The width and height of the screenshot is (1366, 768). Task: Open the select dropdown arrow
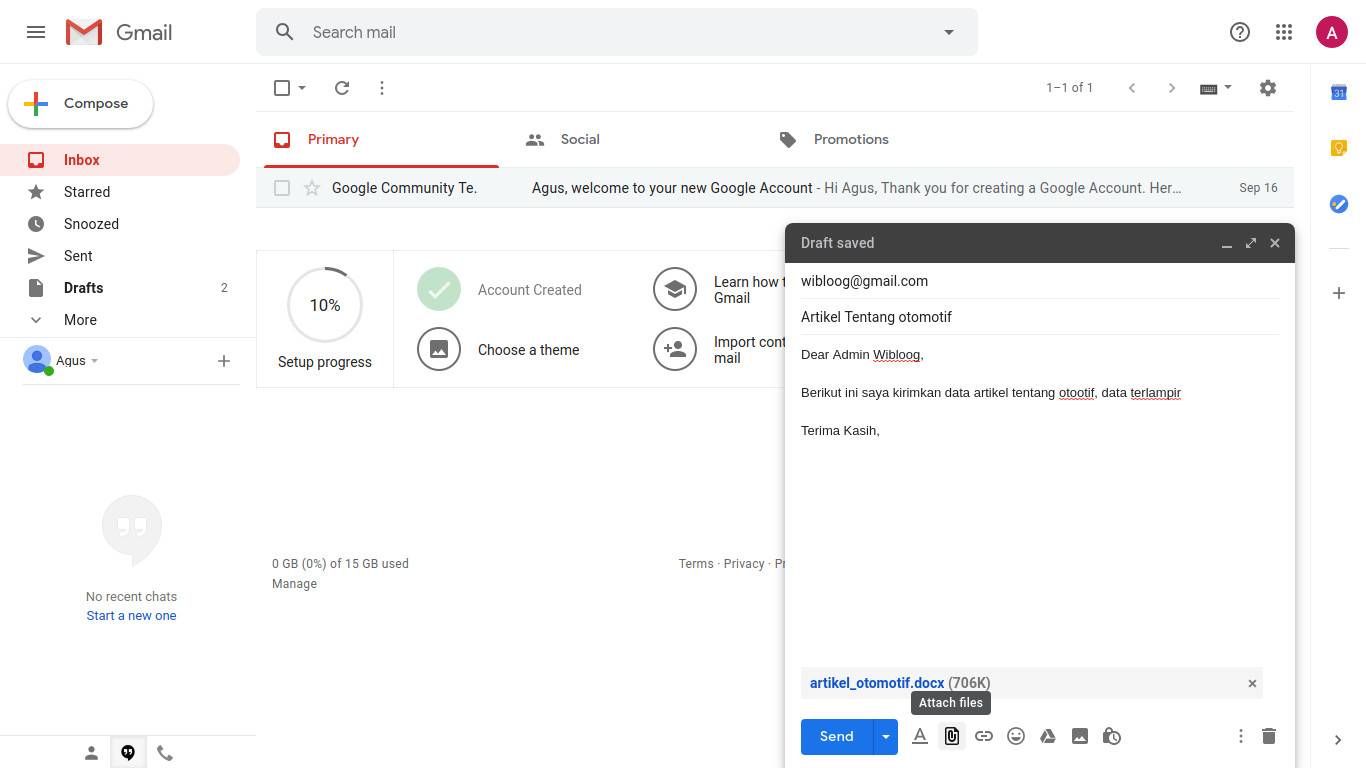(x=302, y=88)
